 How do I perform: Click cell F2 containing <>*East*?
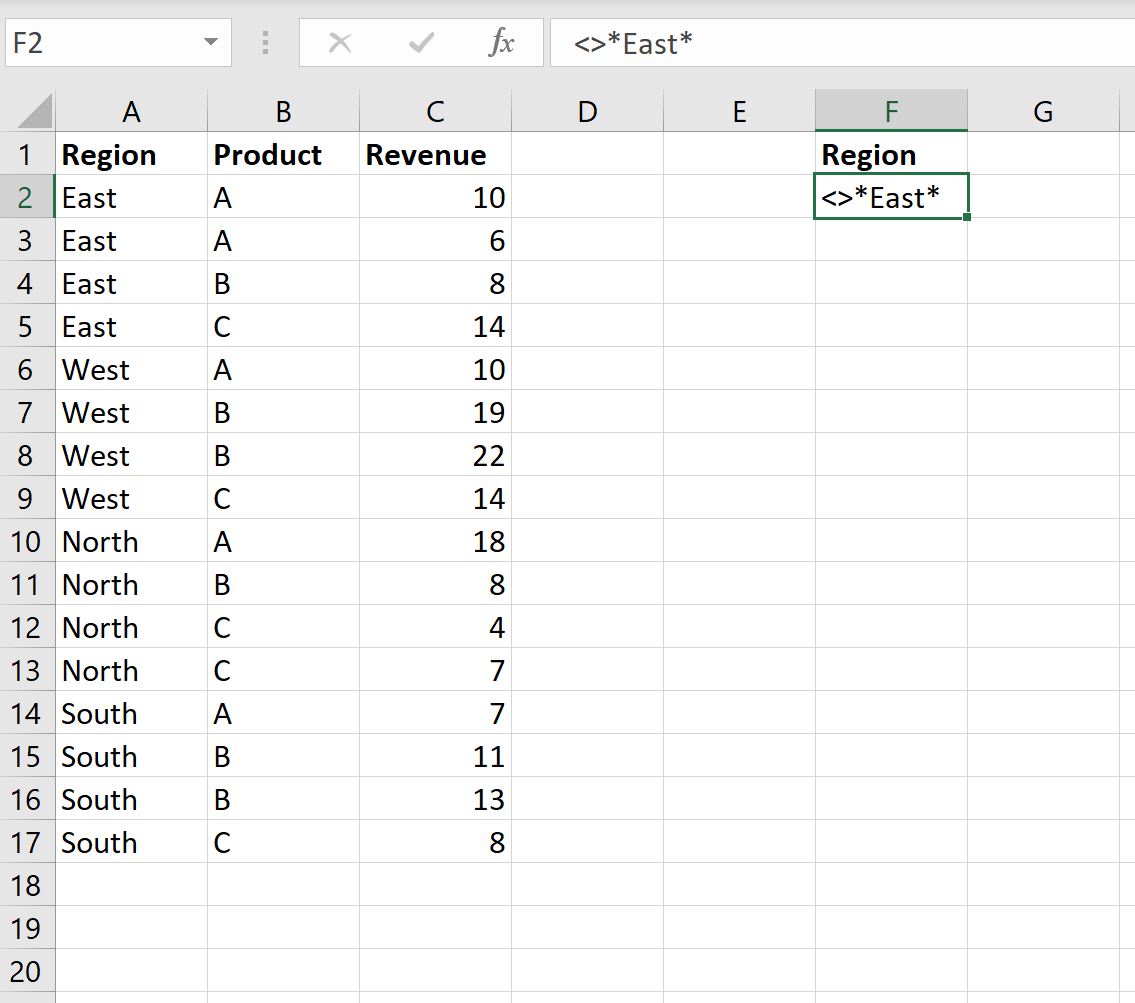pyautogui.click(x=890, y=197)
